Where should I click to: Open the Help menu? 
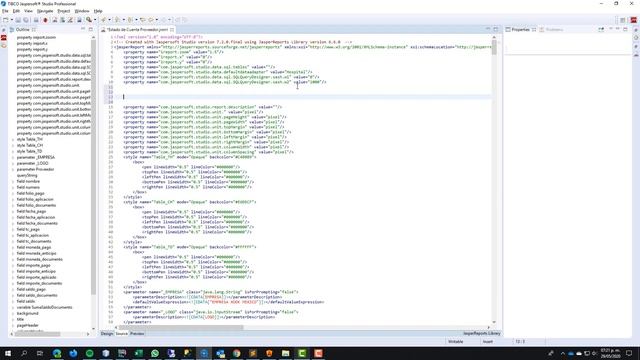98,11
